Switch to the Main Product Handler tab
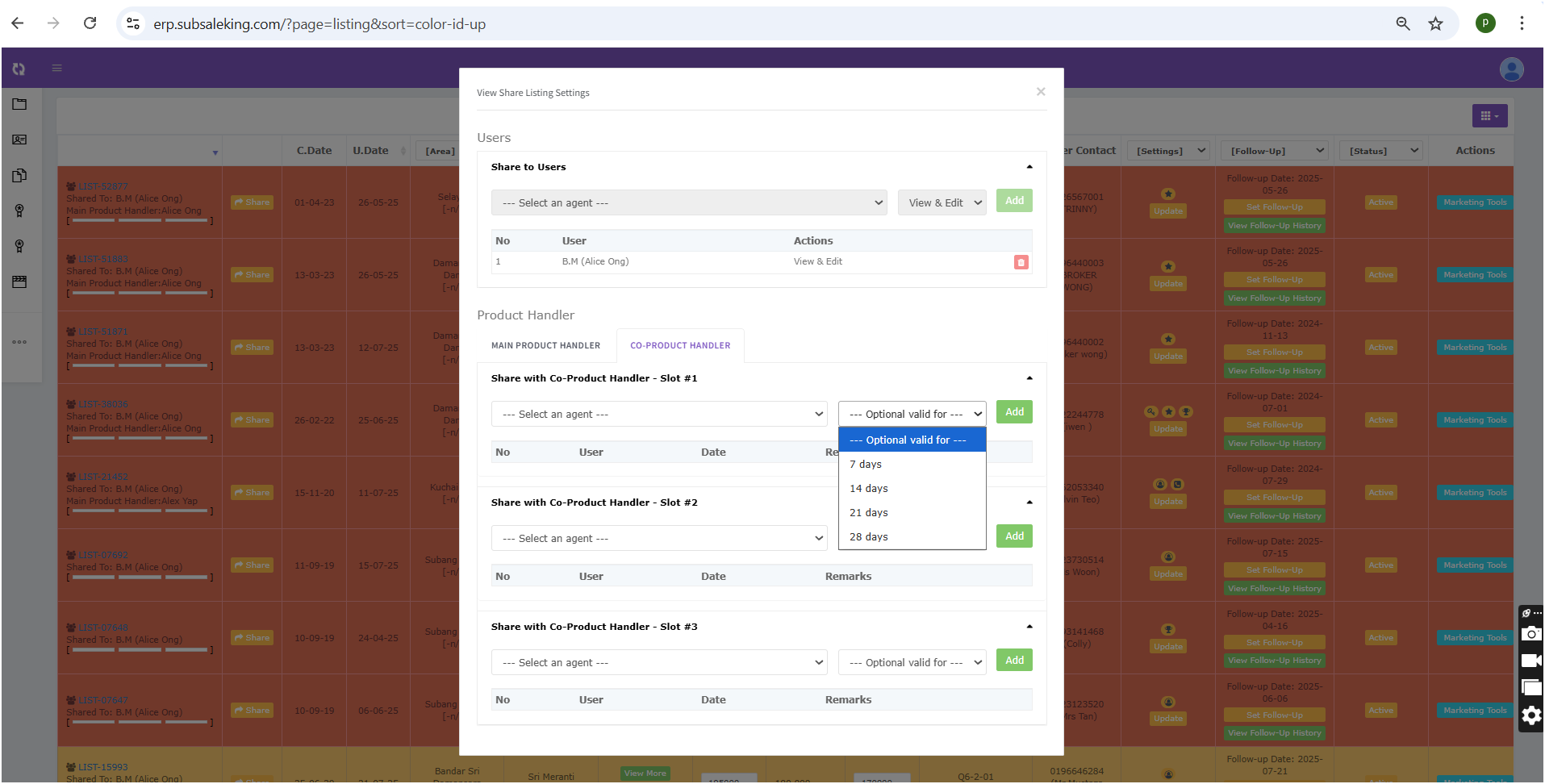The width and height of the screenshot is (1545, 784). 545,346
